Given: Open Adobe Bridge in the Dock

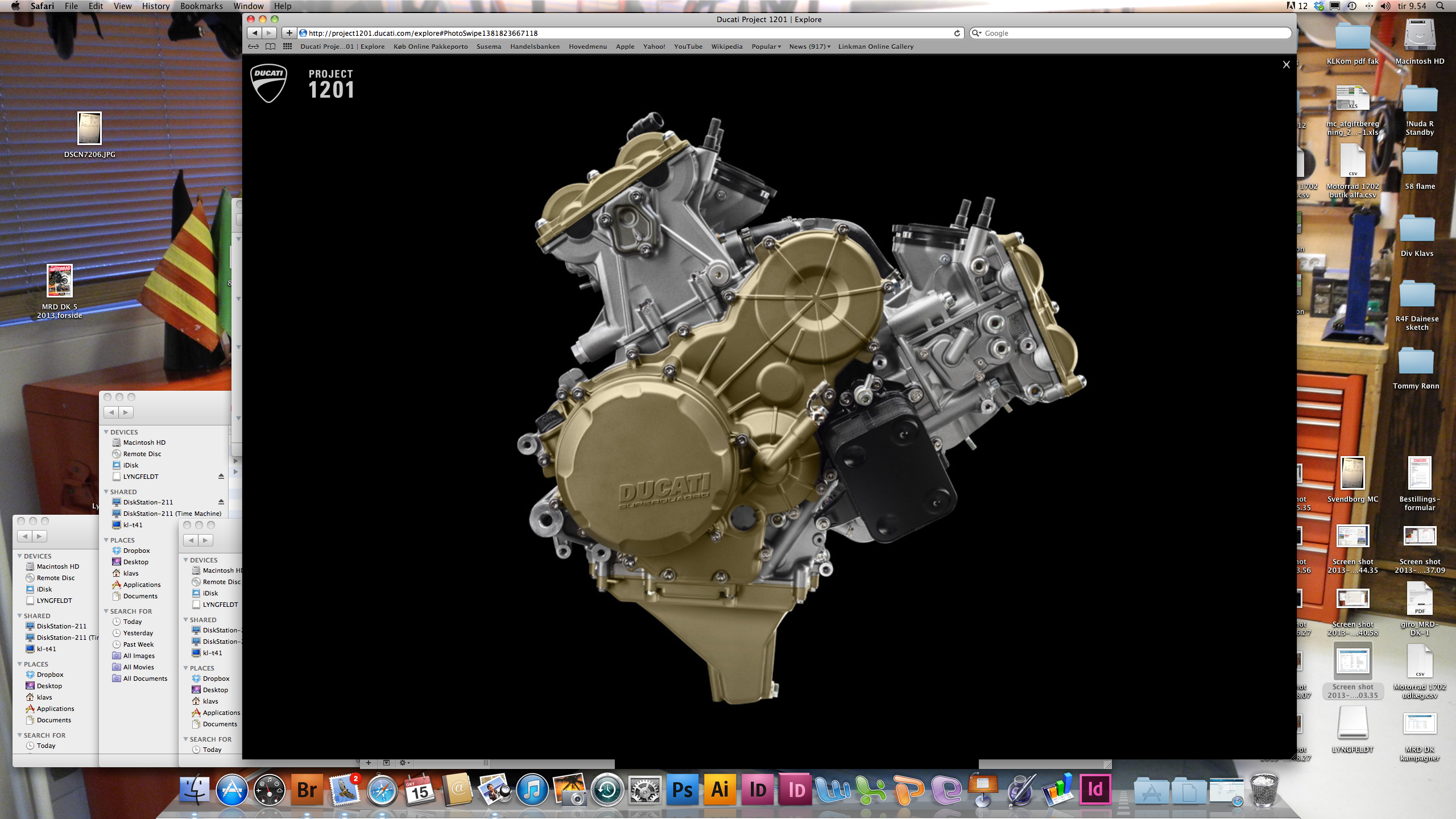Looking at the screenshot, I should click(x=307, y=789).
